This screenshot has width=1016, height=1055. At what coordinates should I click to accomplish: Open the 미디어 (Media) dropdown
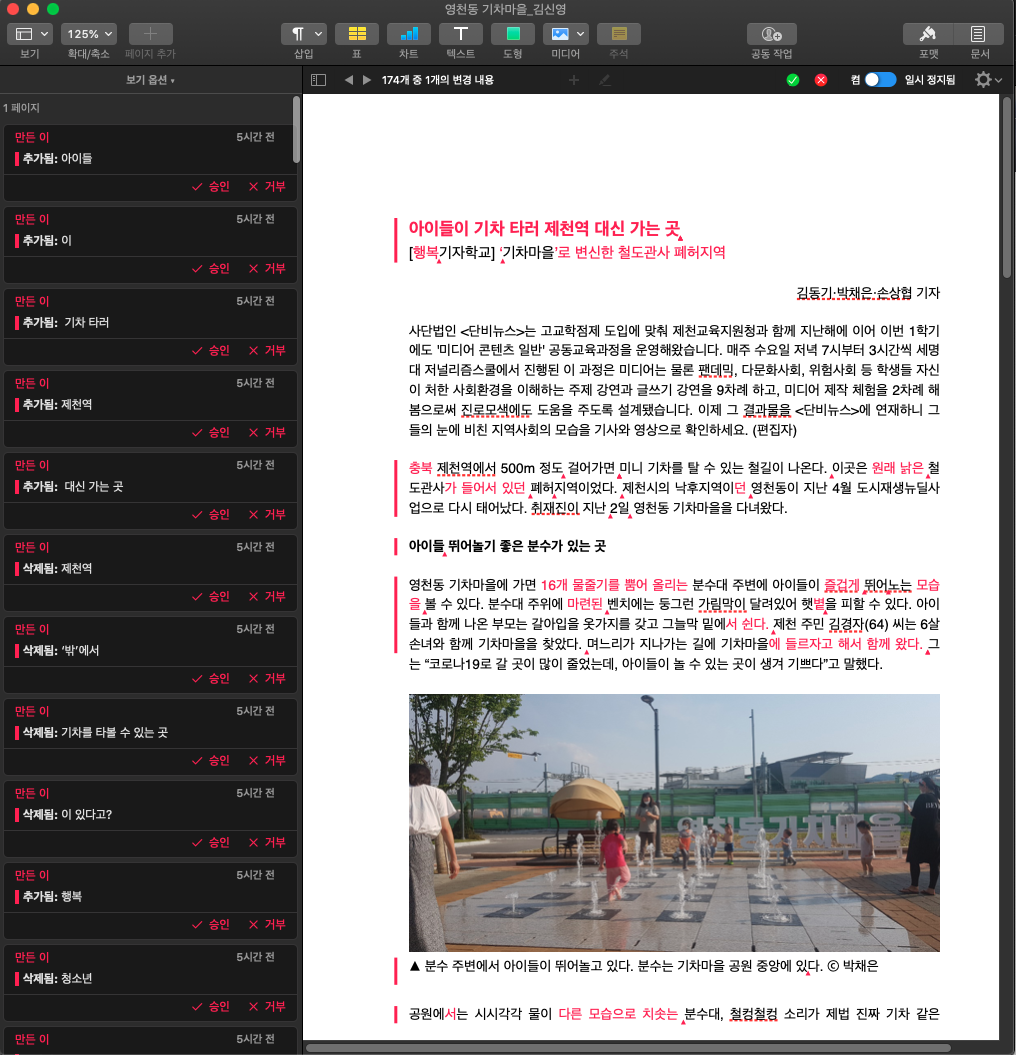click(566, 34)
